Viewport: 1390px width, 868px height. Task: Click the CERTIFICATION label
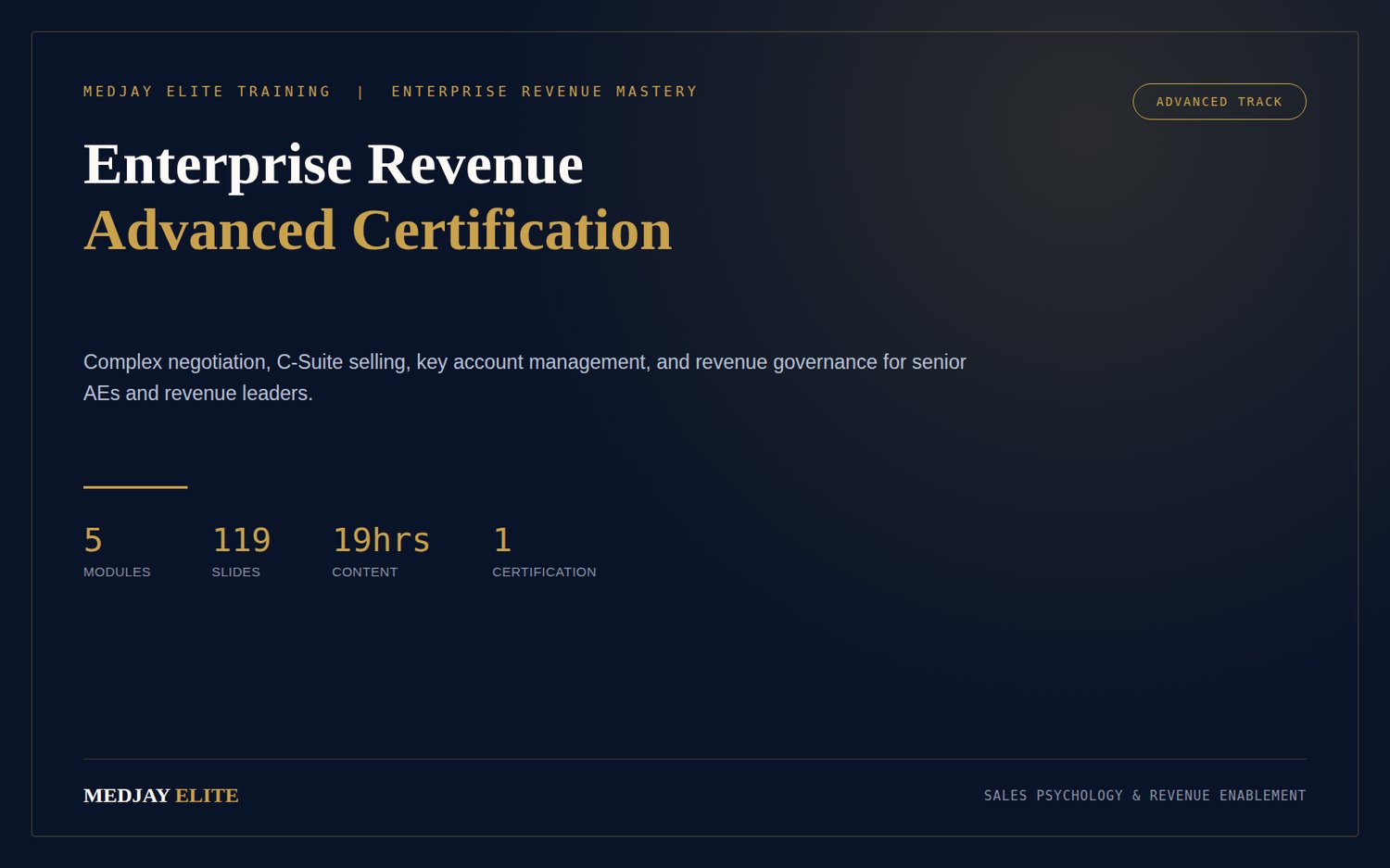(544, 572)
